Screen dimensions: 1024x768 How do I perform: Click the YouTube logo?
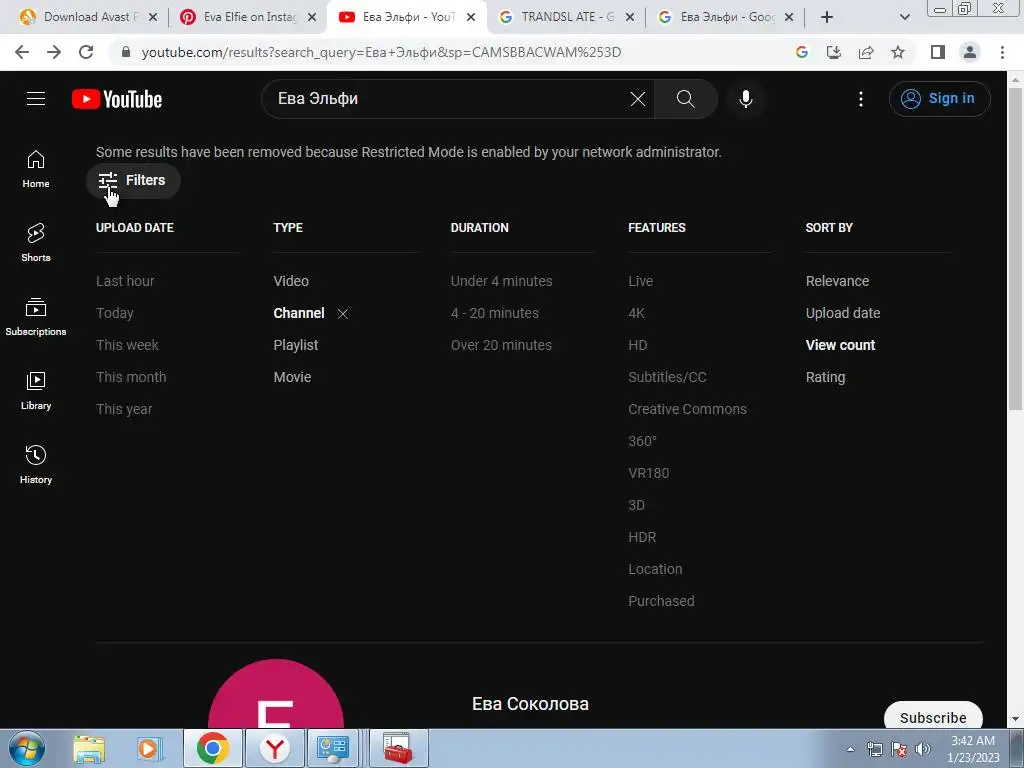117,99
